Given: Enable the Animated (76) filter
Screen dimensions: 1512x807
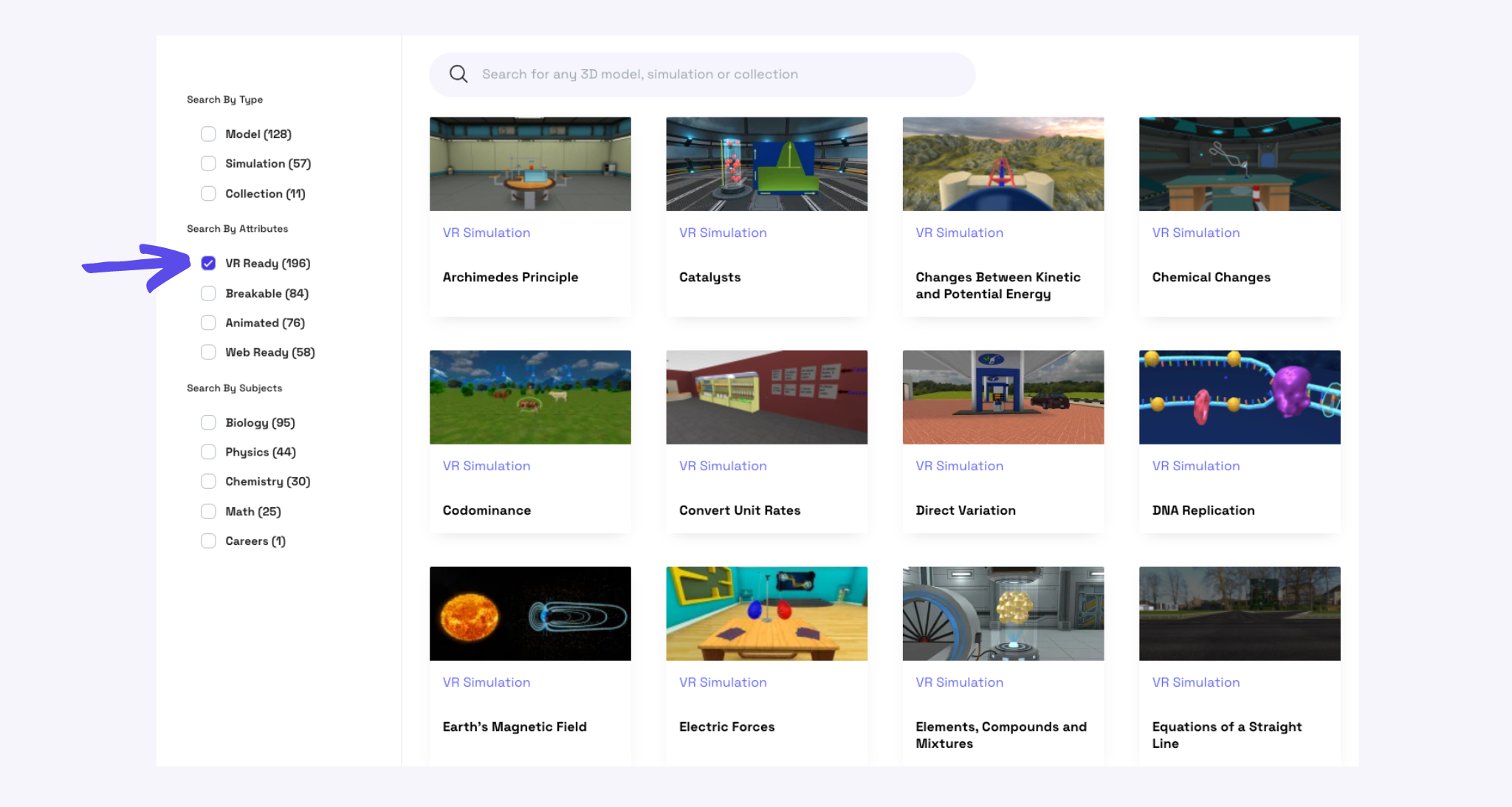Looking at the screenshot, I should 208,323.
